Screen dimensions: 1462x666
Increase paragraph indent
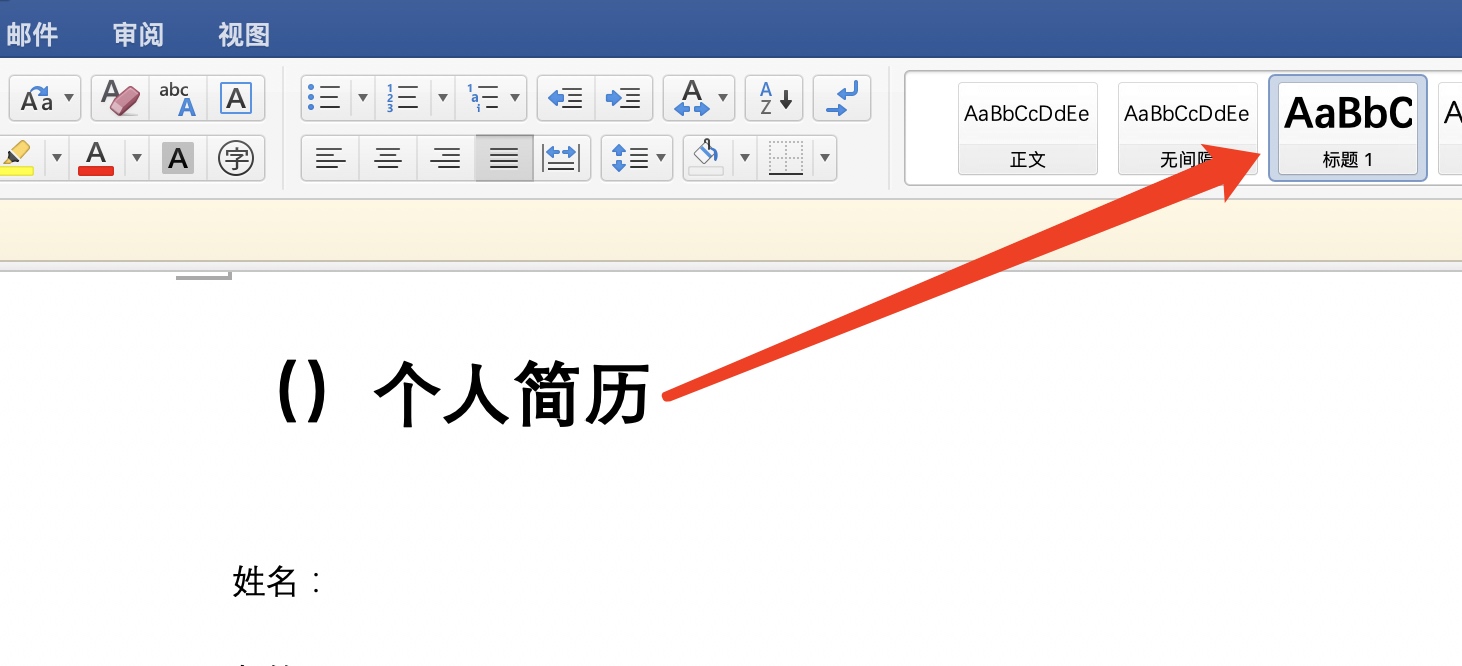click(624, 98)
